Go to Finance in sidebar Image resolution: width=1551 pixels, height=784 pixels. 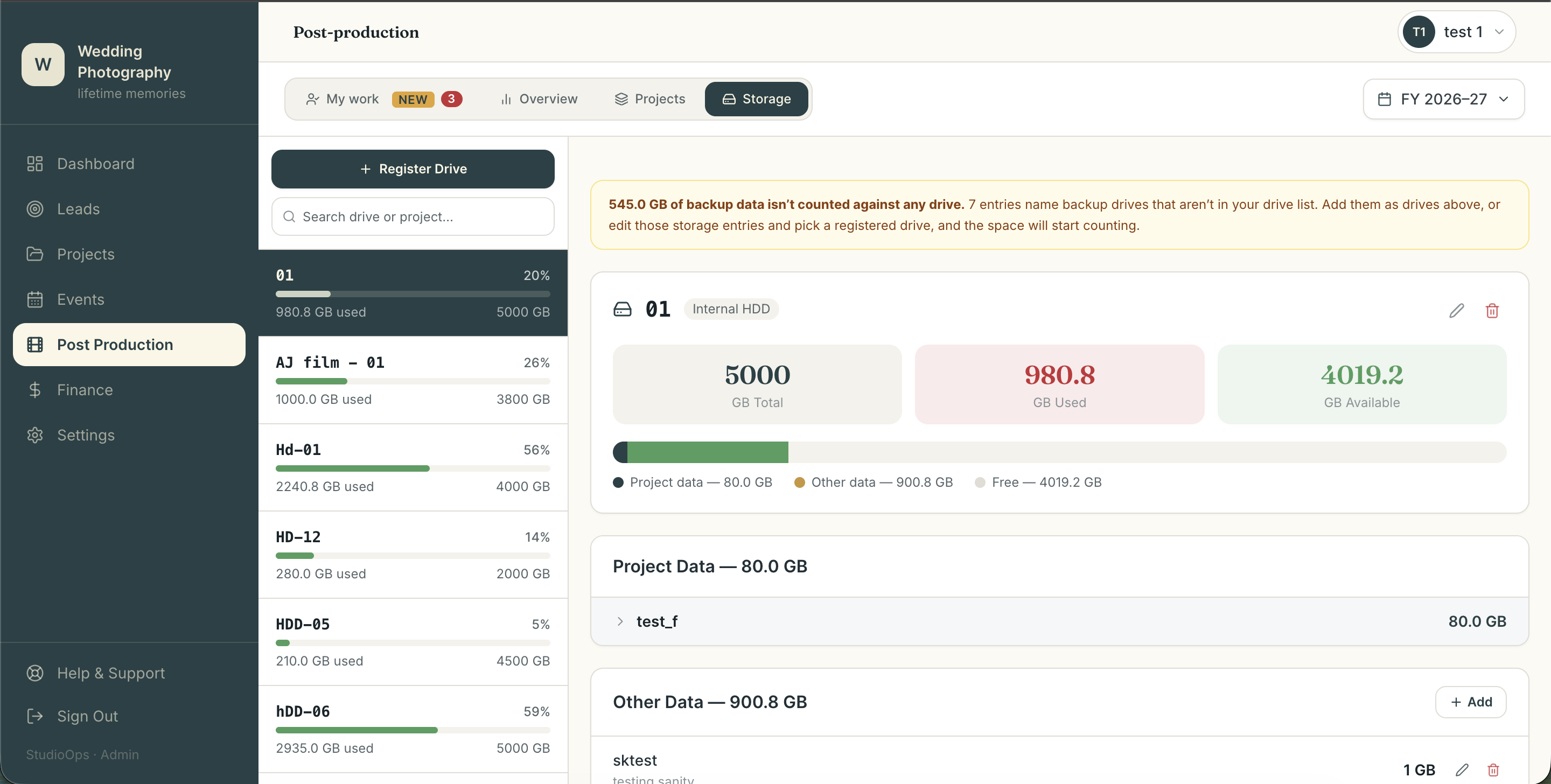[x=129, y=390]
